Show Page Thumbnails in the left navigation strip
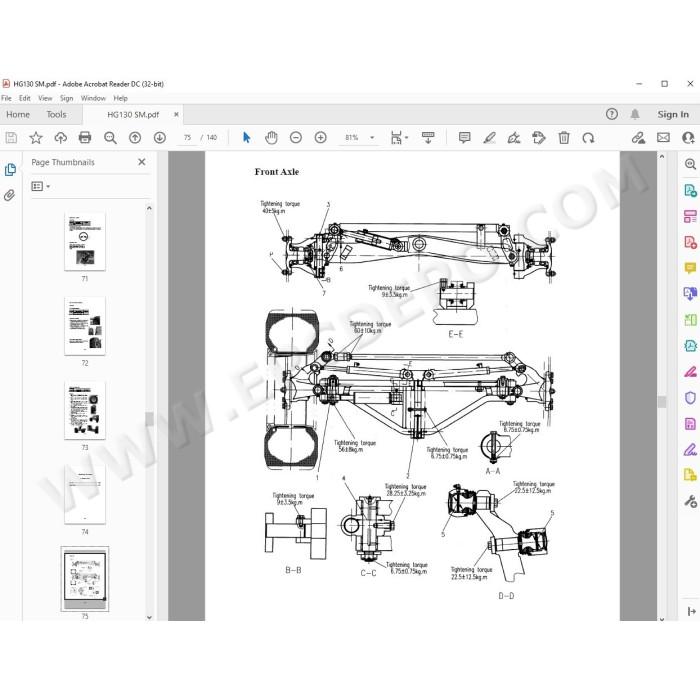Viewport: 700px width, 700px height. [x=10, y=170]
